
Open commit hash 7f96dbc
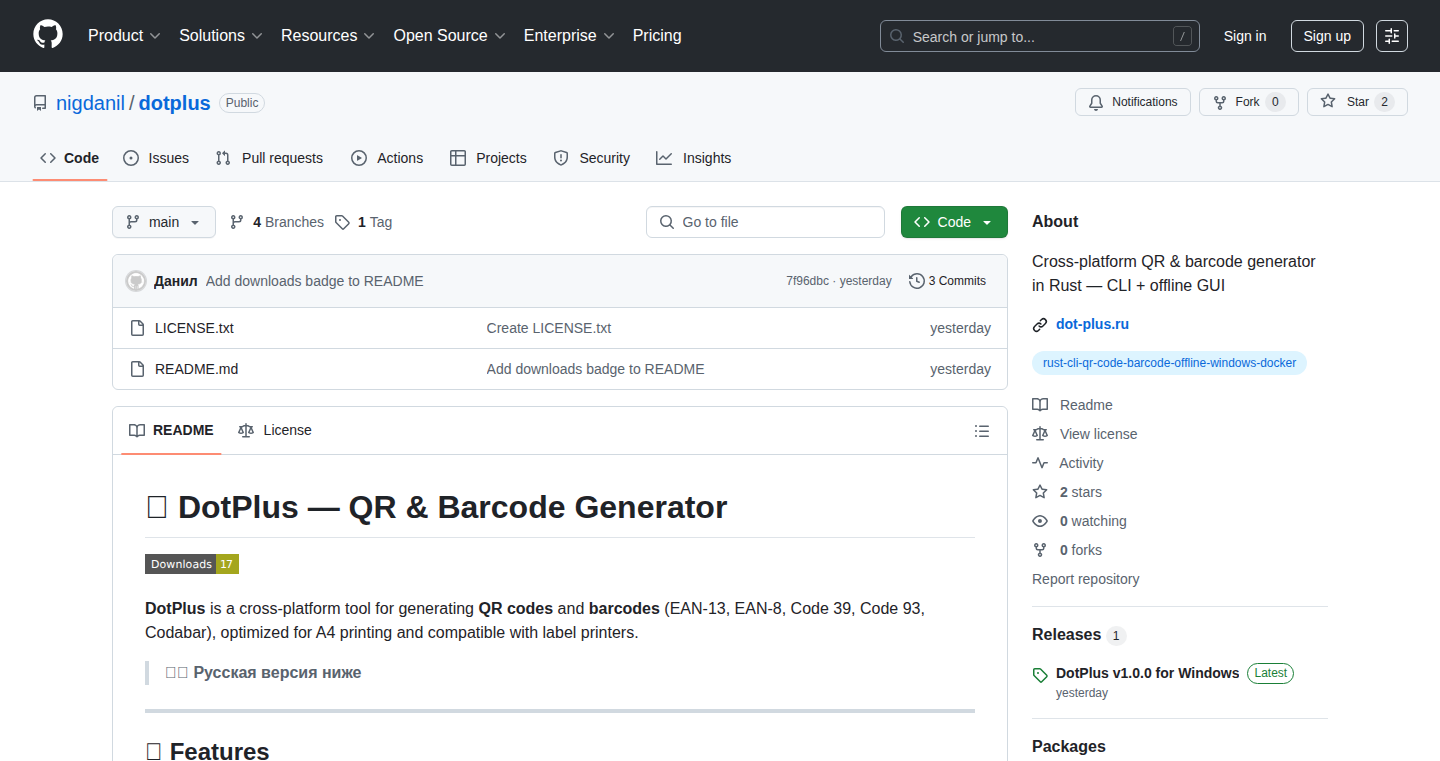(x=807, y=281)
